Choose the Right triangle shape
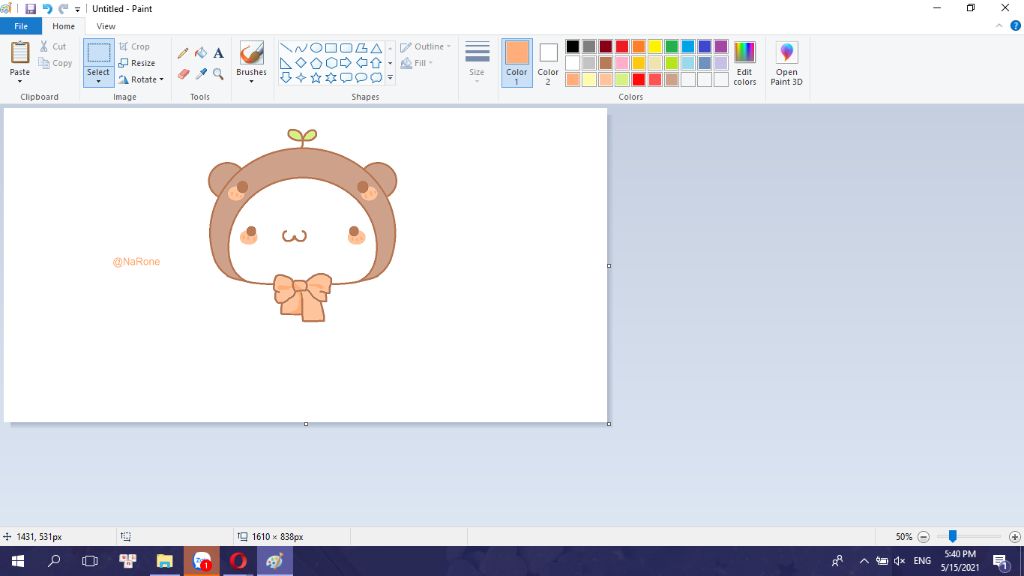Screen dimensions: 1024x576 pyautogui.click(x=286, y=63)
